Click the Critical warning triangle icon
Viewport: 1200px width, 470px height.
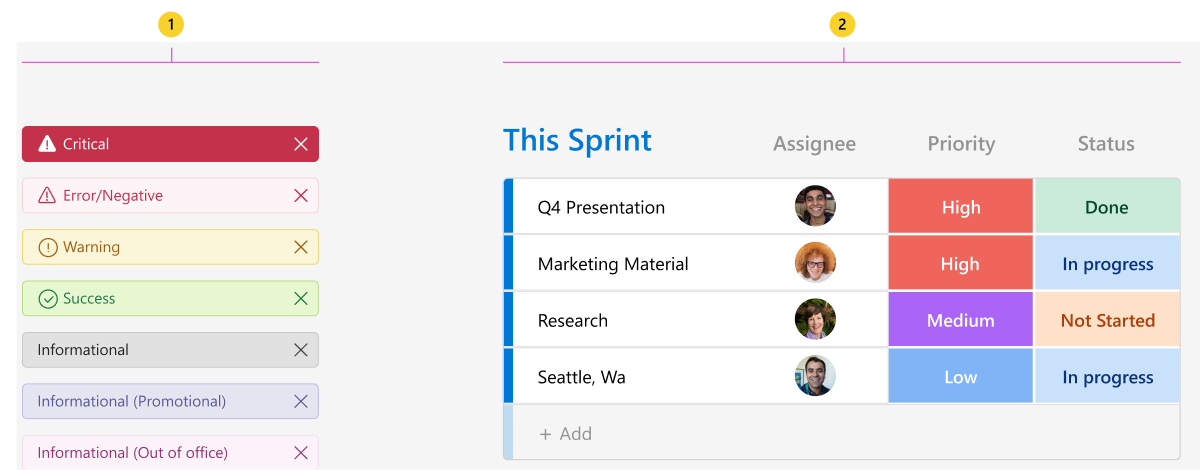point(47,144)
